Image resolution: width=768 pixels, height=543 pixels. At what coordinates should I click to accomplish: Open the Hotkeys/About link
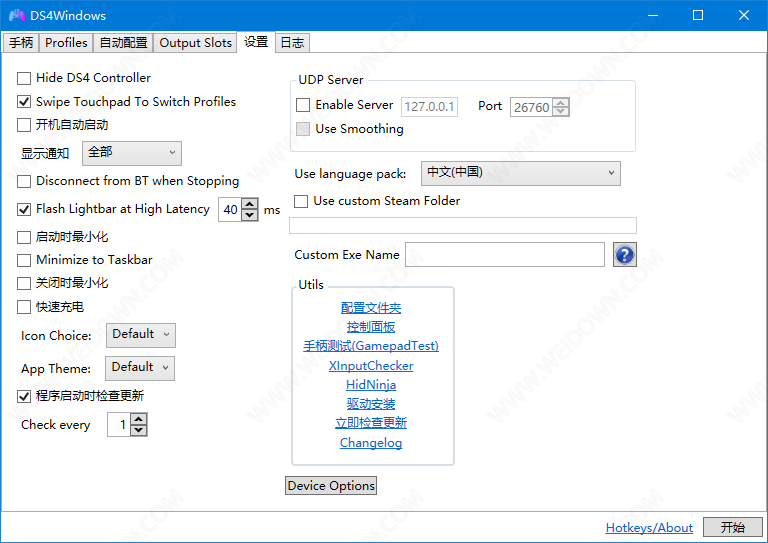[649, 528]
